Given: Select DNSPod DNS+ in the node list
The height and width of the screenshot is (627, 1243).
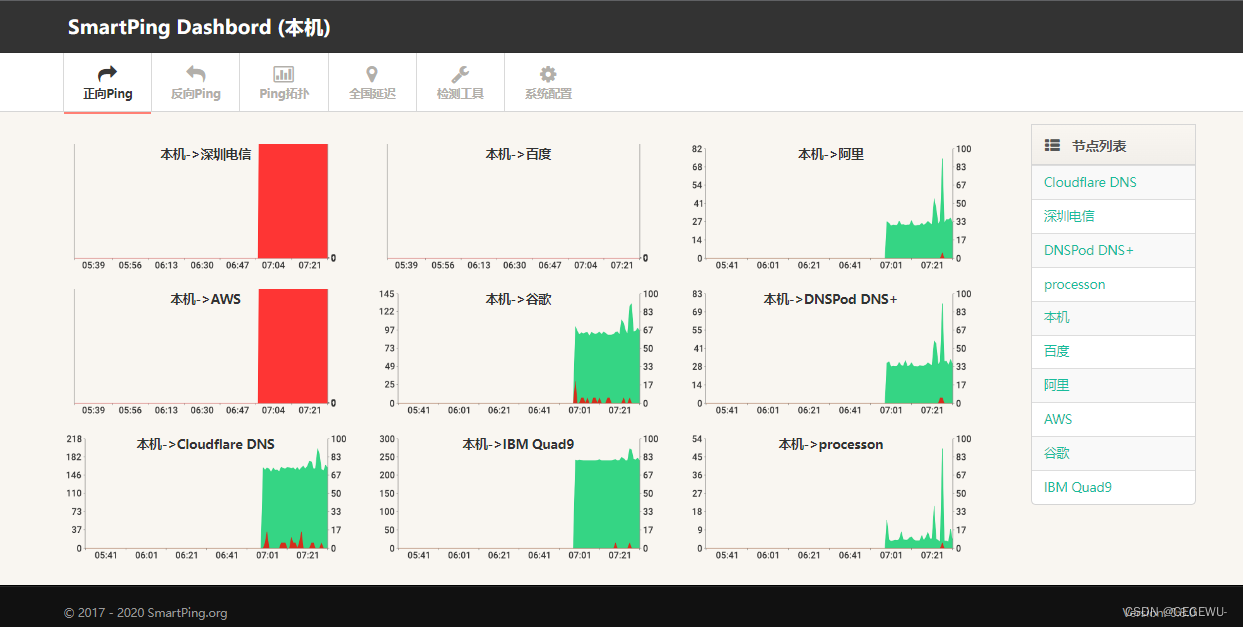Looking at the screenshot, I should (1113, 250).
